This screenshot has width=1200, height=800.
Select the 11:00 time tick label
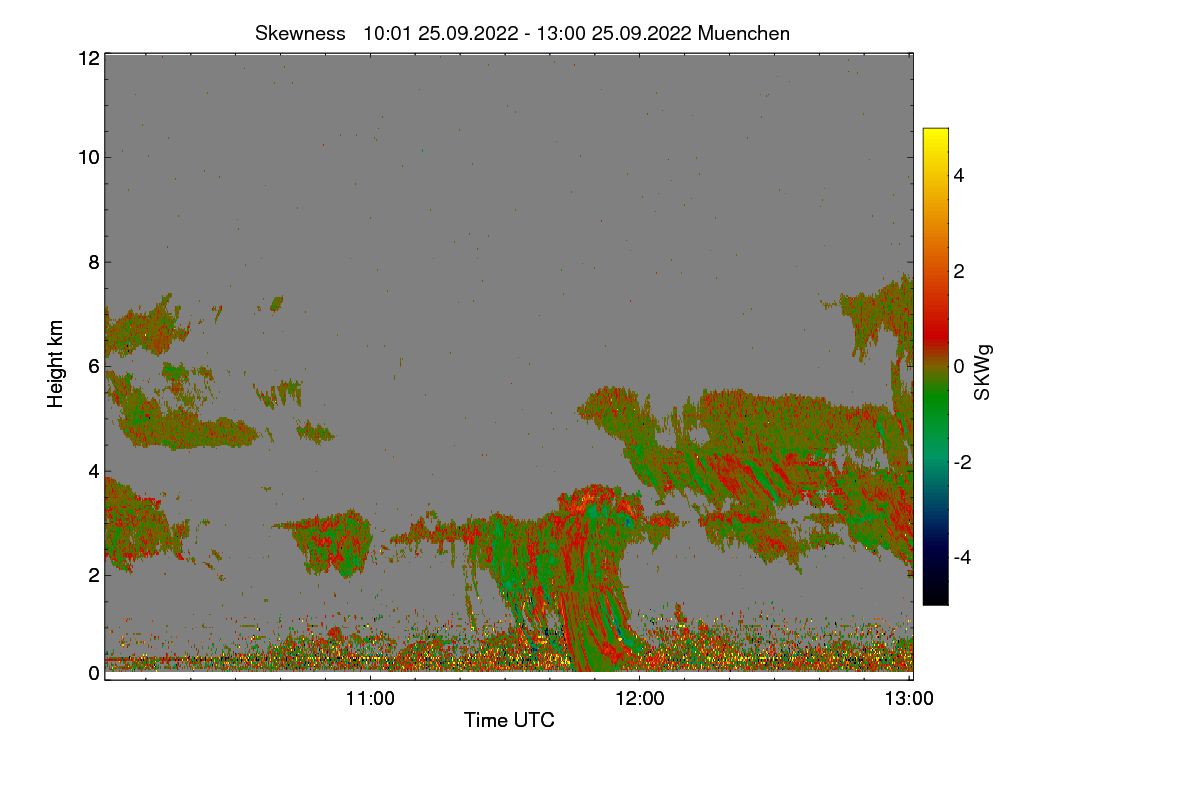click(370, 699)
